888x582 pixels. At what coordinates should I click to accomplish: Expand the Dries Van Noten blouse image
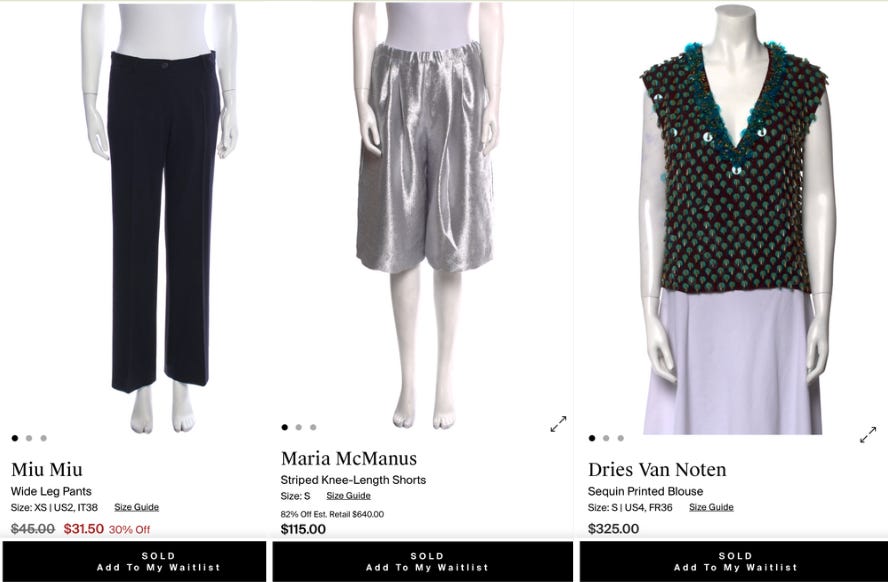[868, 435]
